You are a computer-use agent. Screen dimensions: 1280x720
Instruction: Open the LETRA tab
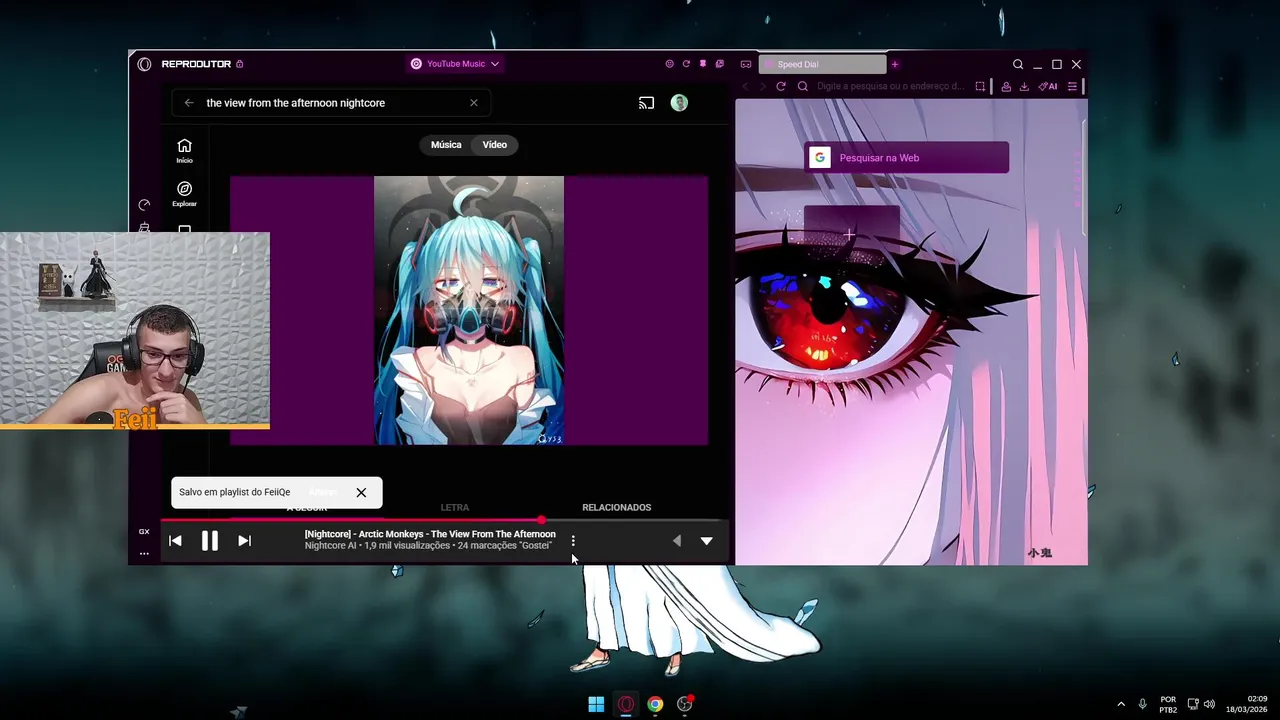(455, 508)
